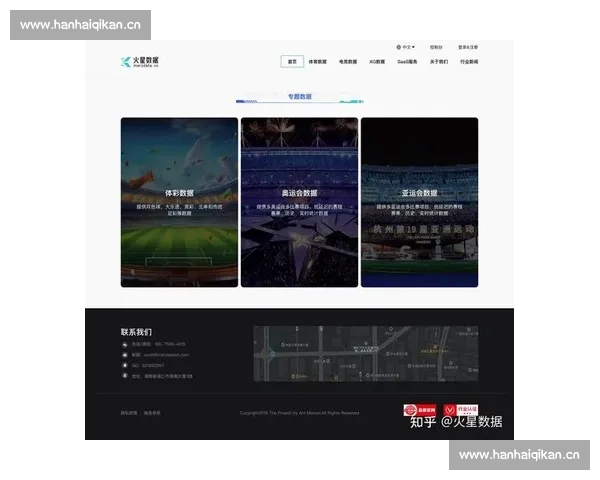This screenshot has width=600, height=480.
Task: Click the QQ icon in contact list
Action: click(125, 366)
